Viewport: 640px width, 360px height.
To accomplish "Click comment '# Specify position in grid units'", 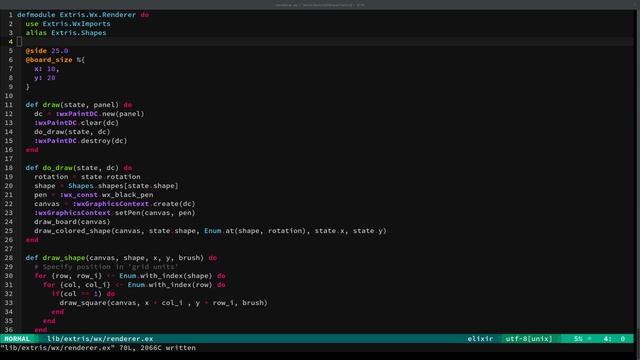I will (106, 267).
